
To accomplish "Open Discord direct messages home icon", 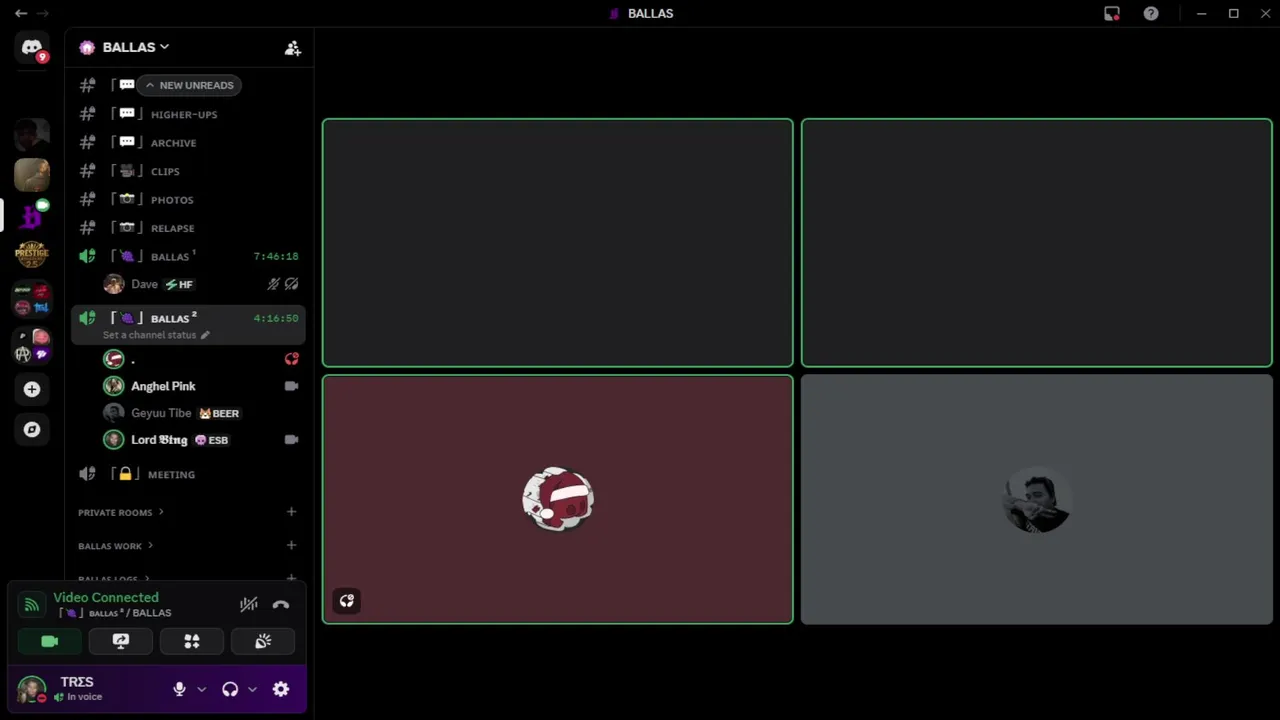I will 32,47.
